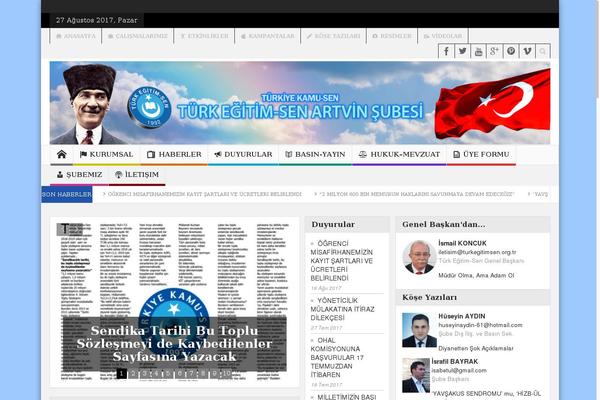Click the date 27 Ağustos 2017, Pazar

click(96, 20)
